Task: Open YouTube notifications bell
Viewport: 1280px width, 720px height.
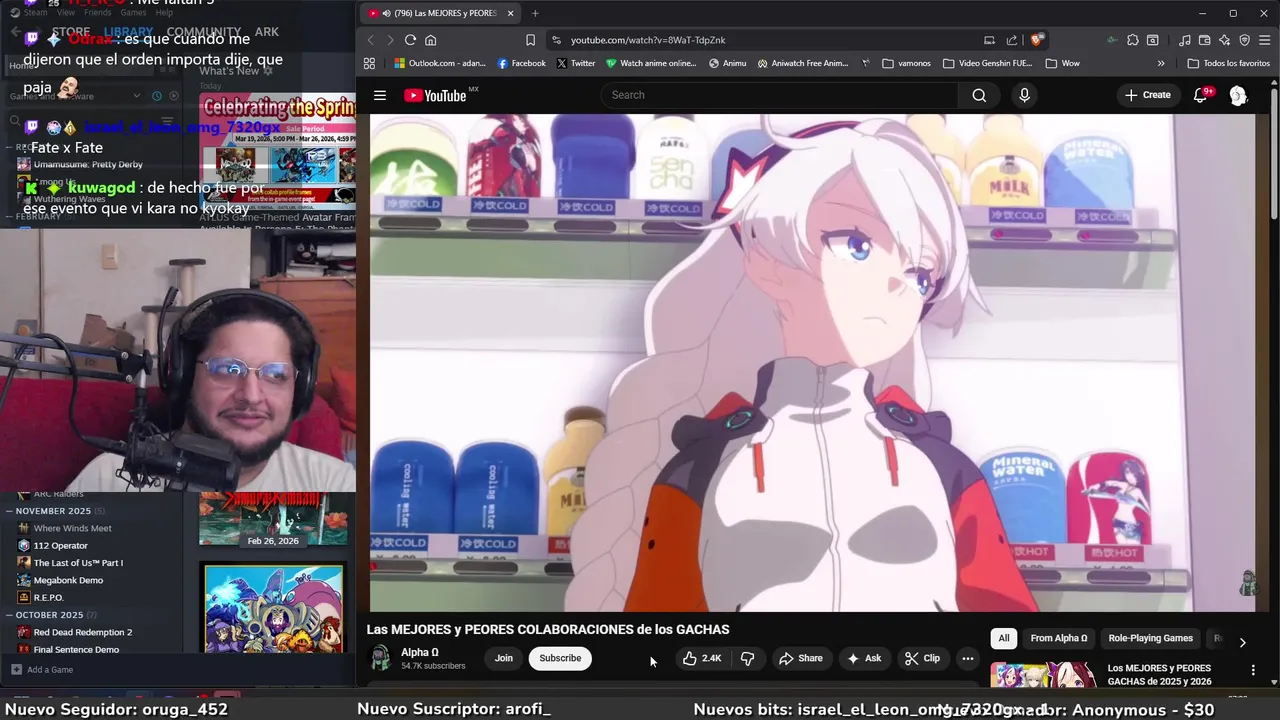Action: [x=1201, y=95]
